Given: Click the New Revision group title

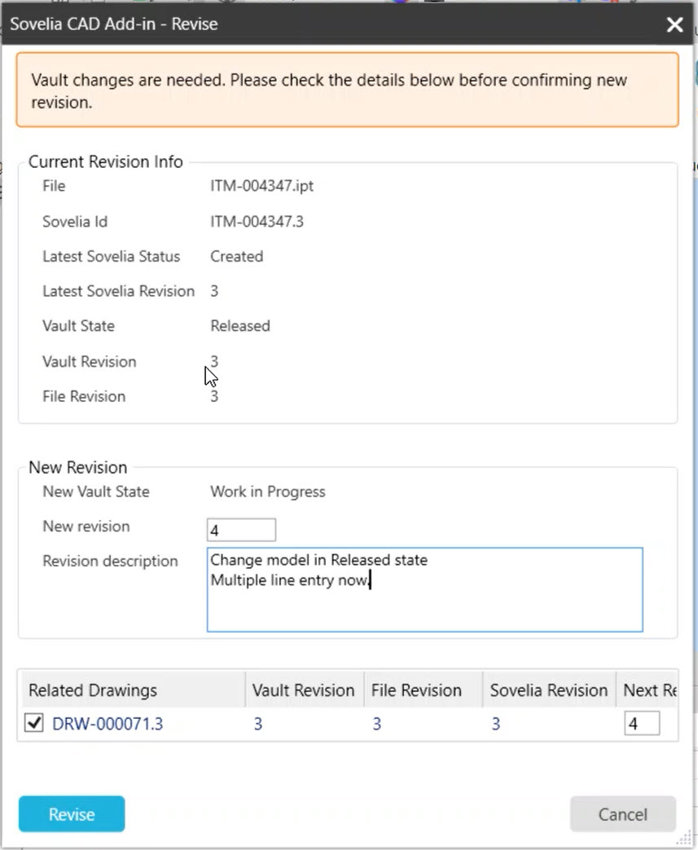Looking at the screenshot, I should click(78, 467).
